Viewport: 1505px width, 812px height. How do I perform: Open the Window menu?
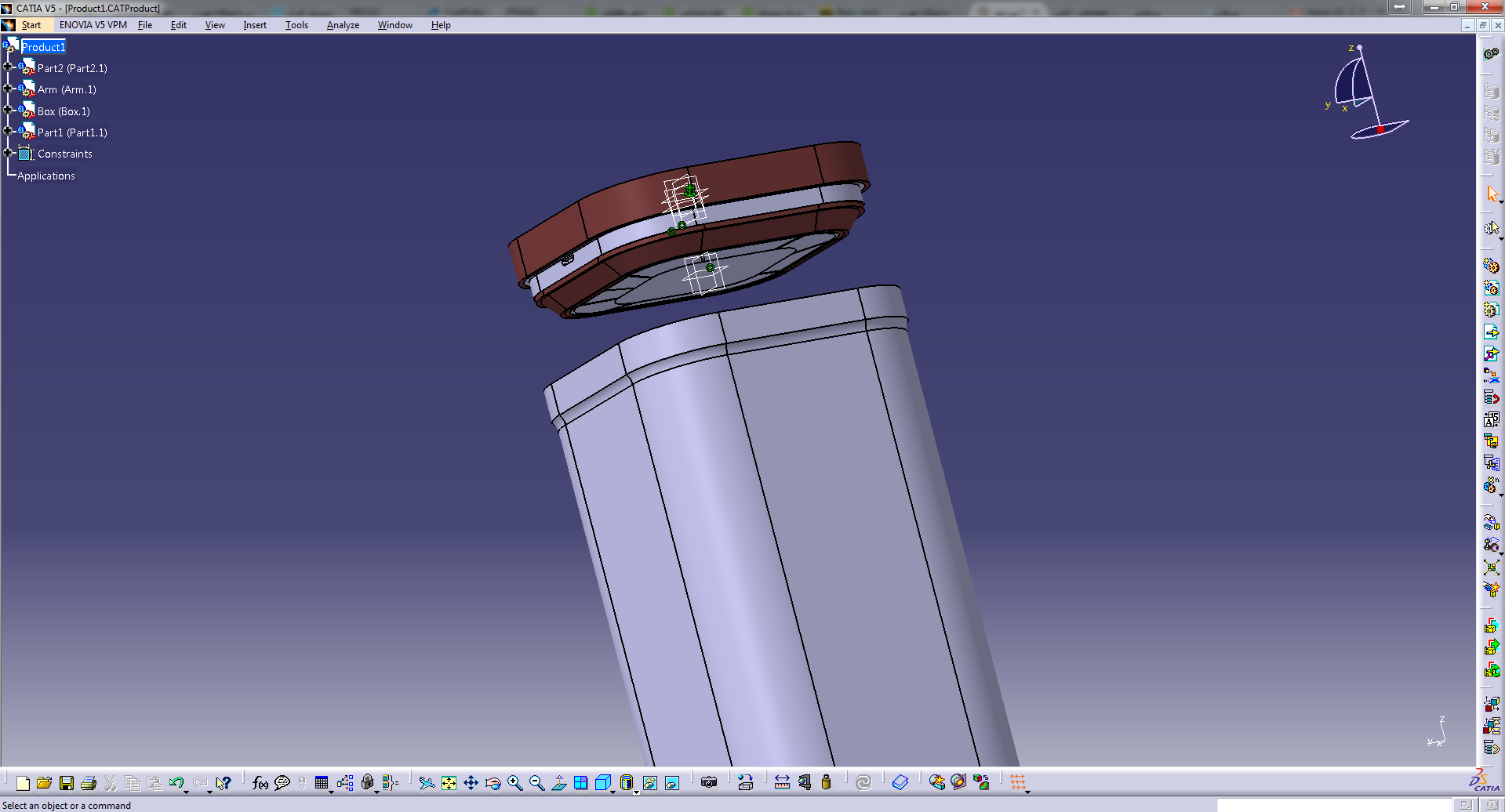(395, 25)
